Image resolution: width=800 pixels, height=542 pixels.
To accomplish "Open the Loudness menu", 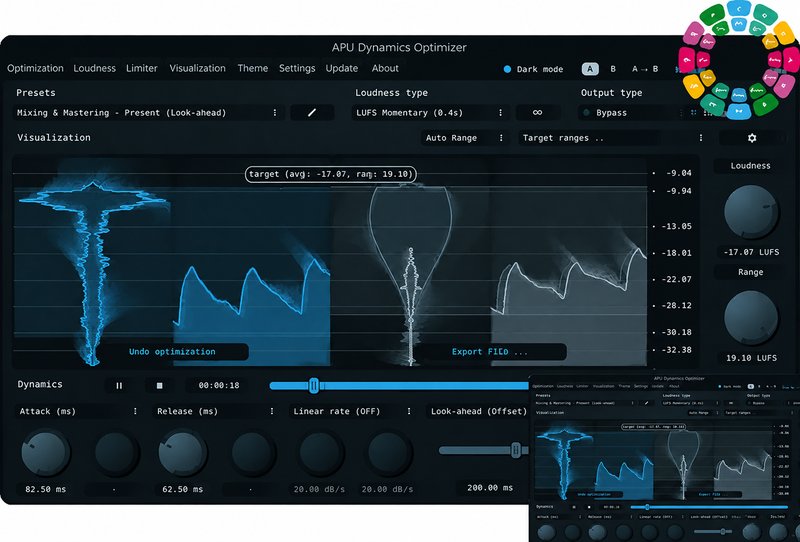I will tap(94, 68).
